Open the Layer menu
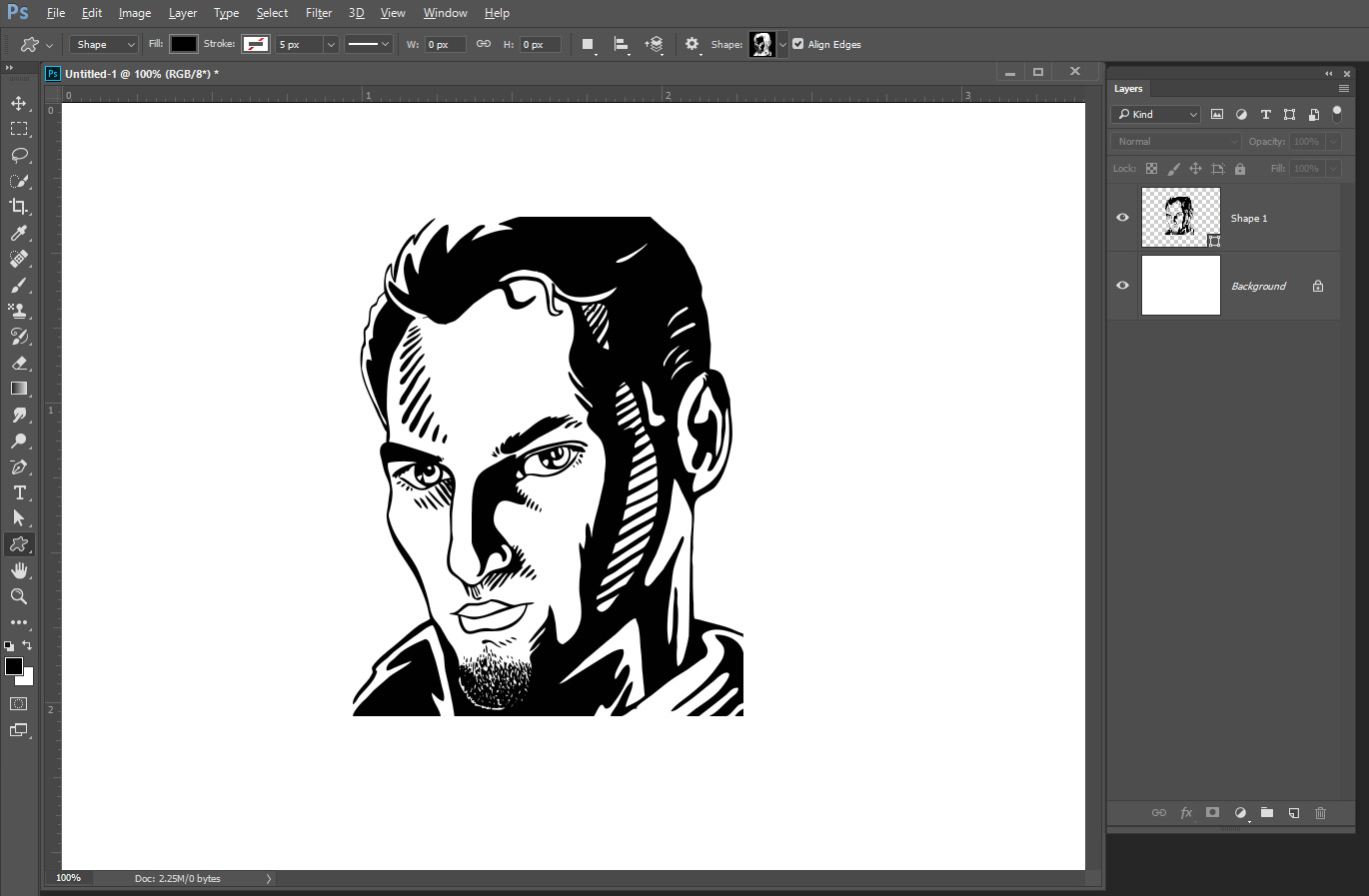The width and height of the screenshot is (1369, 896). pos(183,13)
